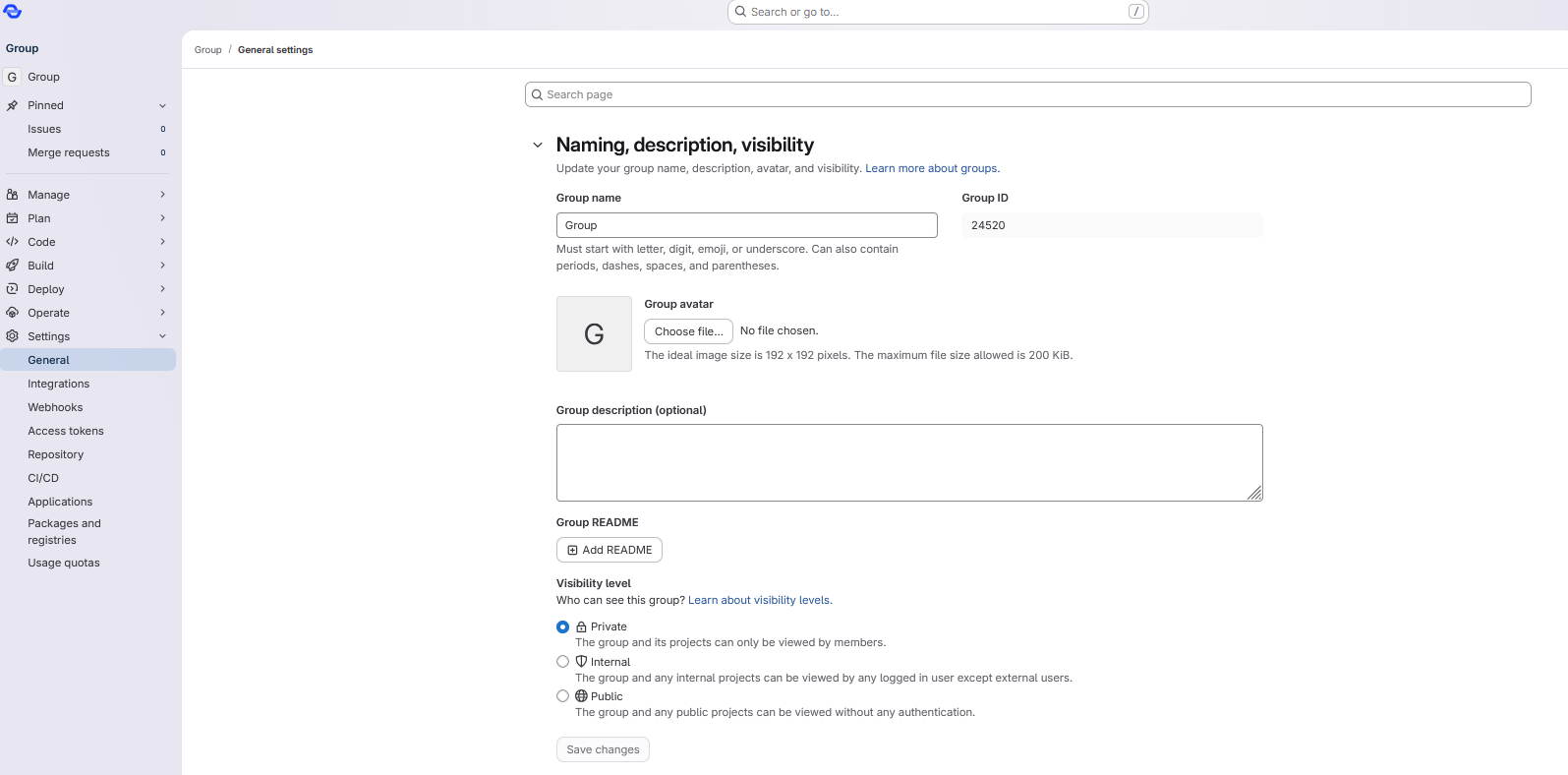Image resolution: width=1568 pixels, height=775 pixels.
Task: Collapse the Settings menu chevron
Action: click(163, 336)
